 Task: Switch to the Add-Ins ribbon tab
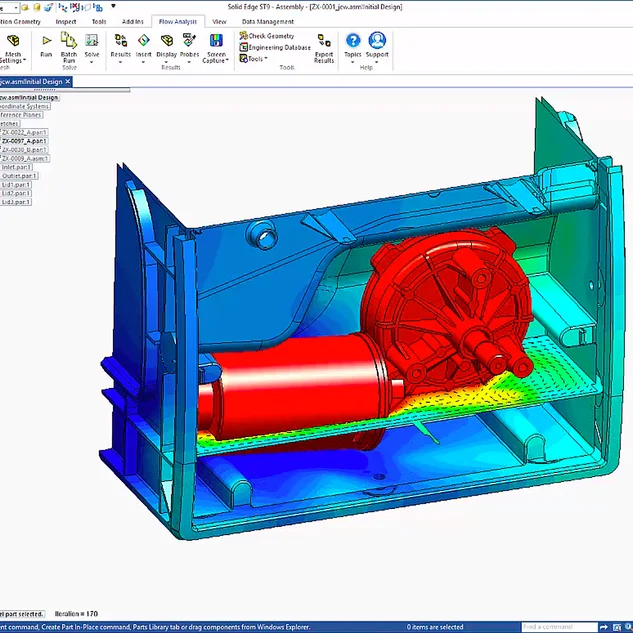pos(133,22)
